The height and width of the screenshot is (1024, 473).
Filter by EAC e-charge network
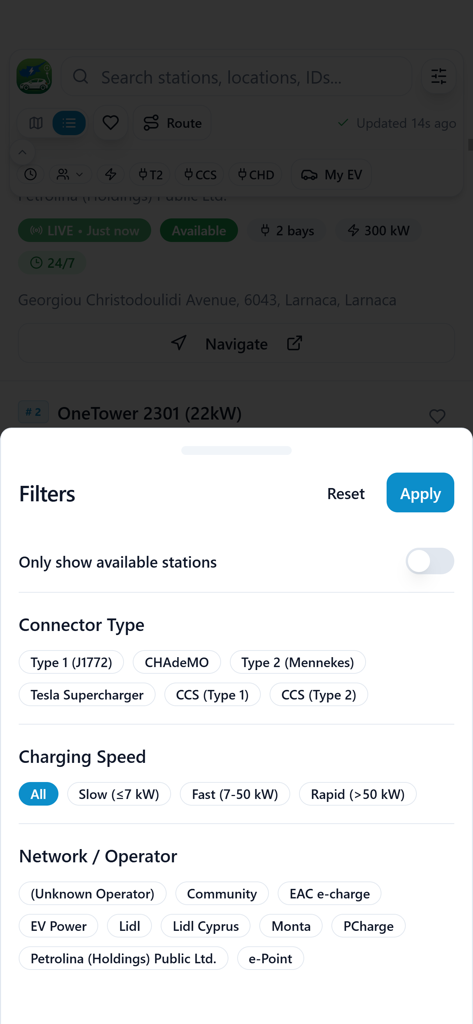330,893
